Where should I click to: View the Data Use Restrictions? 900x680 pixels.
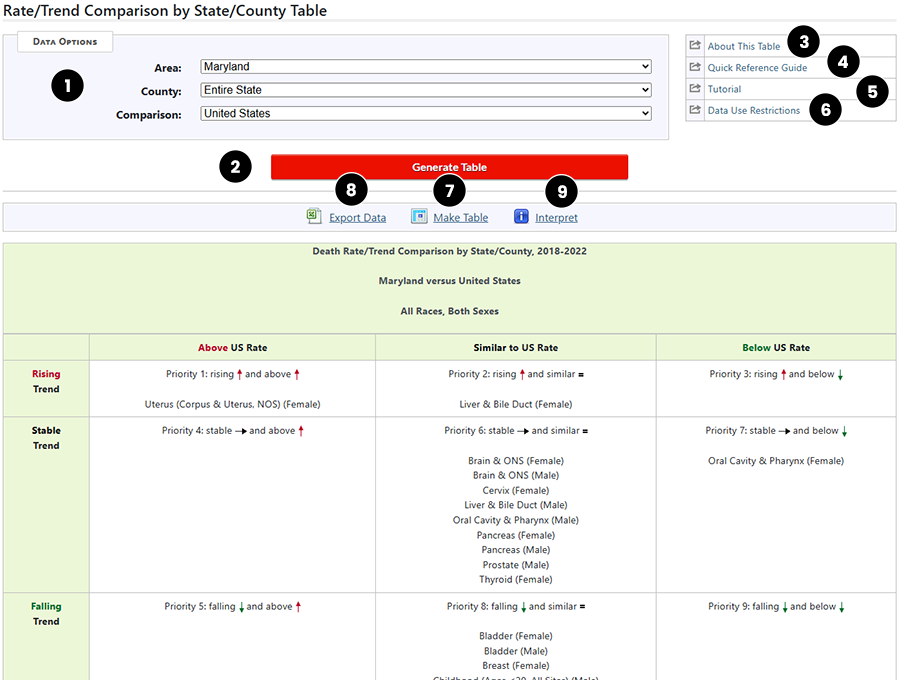[751, 110]
